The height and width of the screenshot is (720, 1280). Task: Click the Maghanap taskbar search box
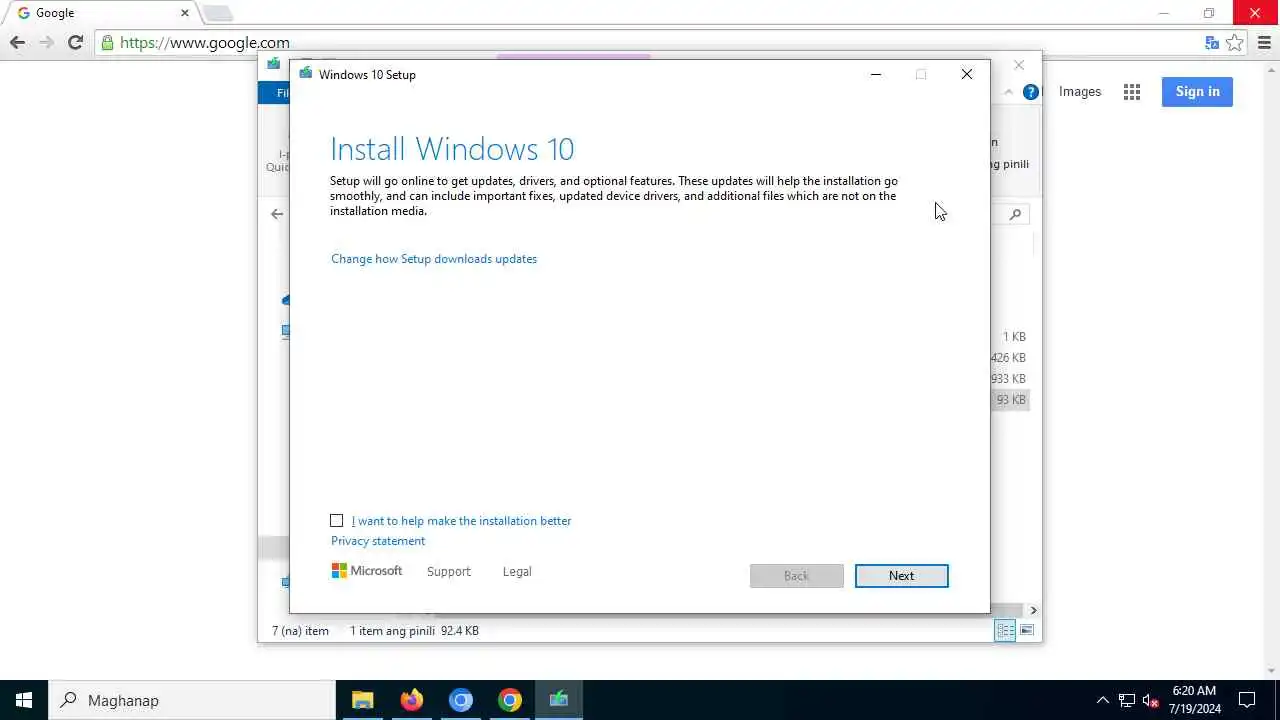click(x=192, y=700)
